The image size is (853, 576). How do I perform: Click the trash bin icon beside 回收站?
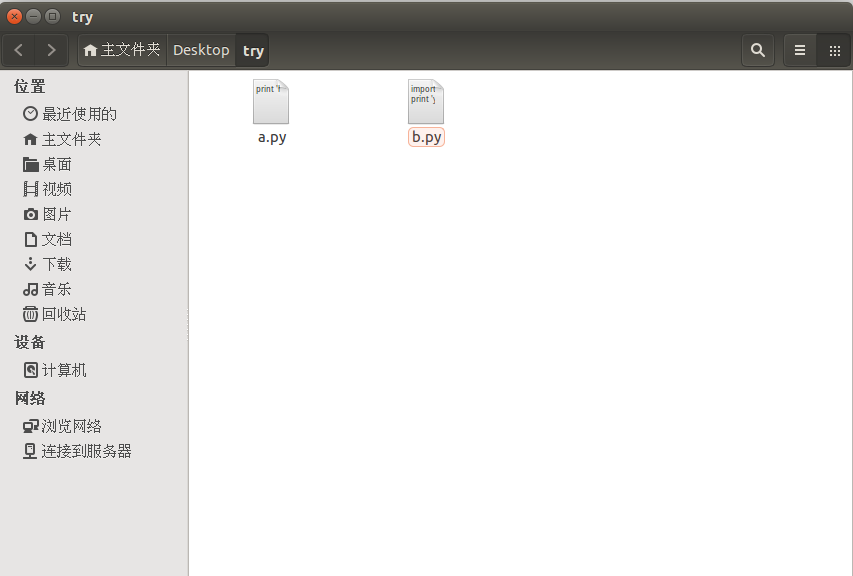pos(30,314)
